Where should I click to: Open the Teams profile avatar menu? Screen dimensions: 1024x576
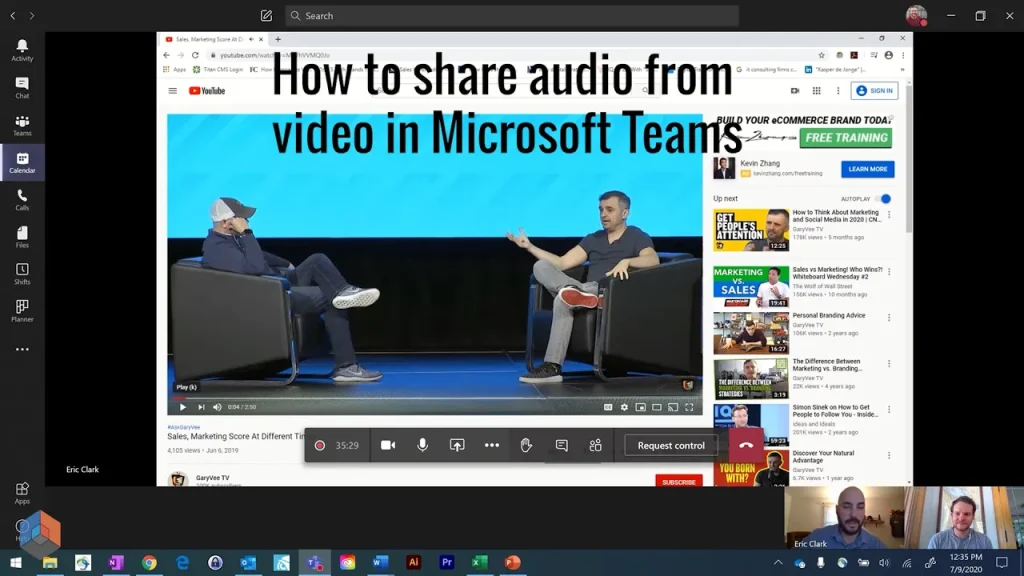click(x=916, y=16)
